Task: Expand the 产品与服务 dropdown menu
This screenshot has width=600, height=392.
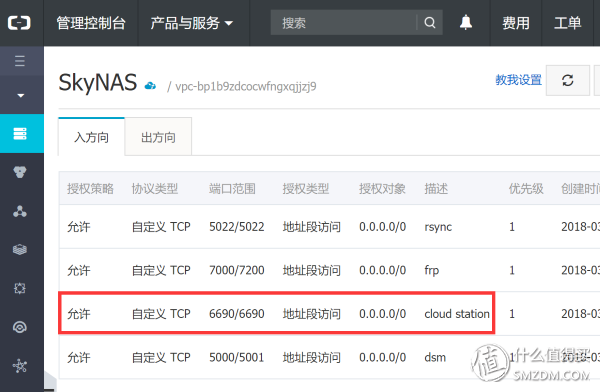Action: click(192, 23)
